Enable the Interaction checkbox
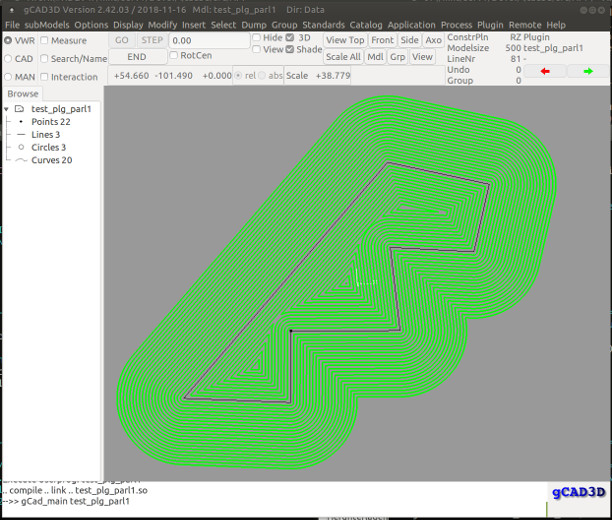 click(x=44, y=77)
